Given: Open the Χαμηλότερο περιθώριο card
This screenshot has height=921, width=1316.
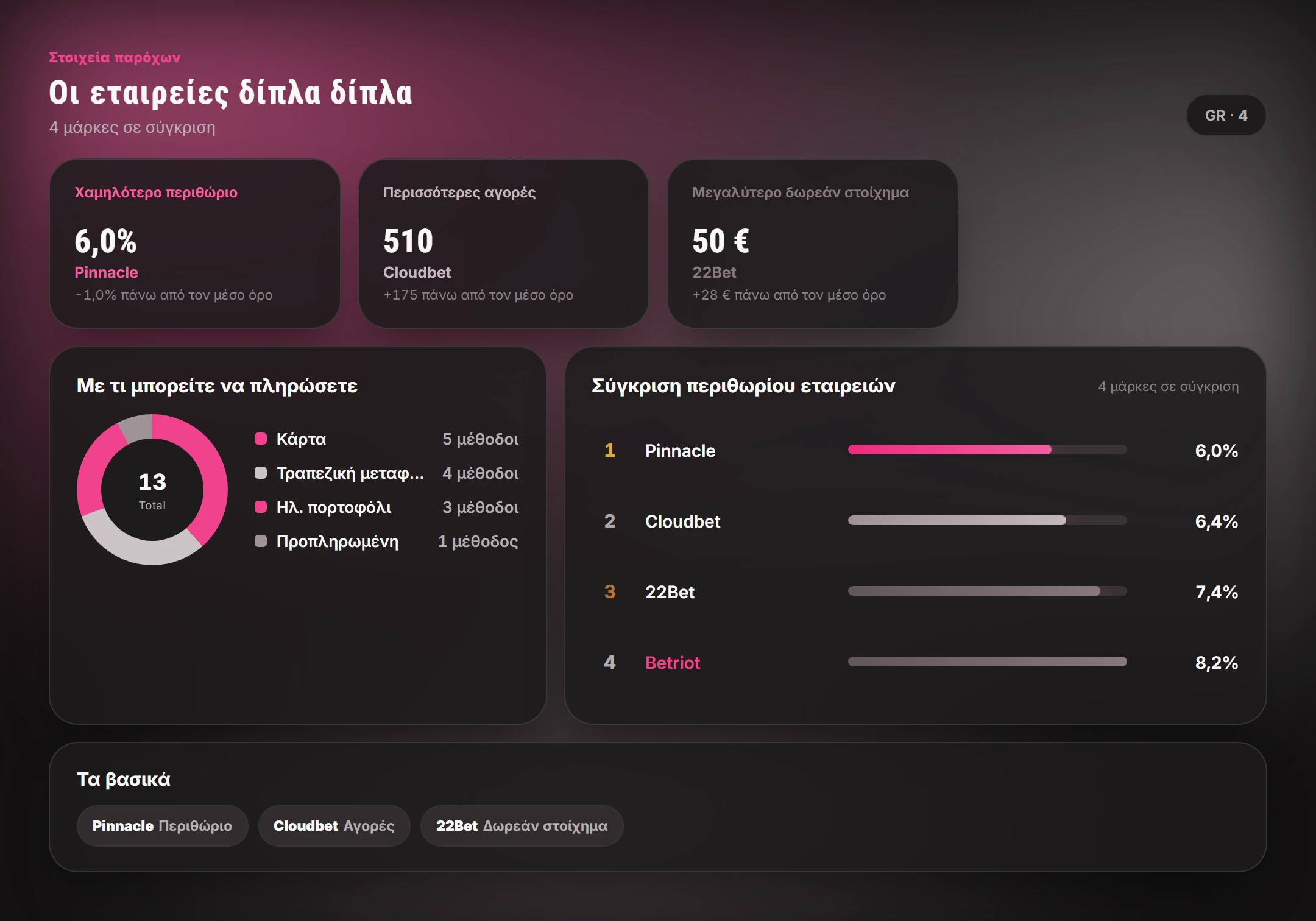Looking at the screenshot, I should pos(195,244).
